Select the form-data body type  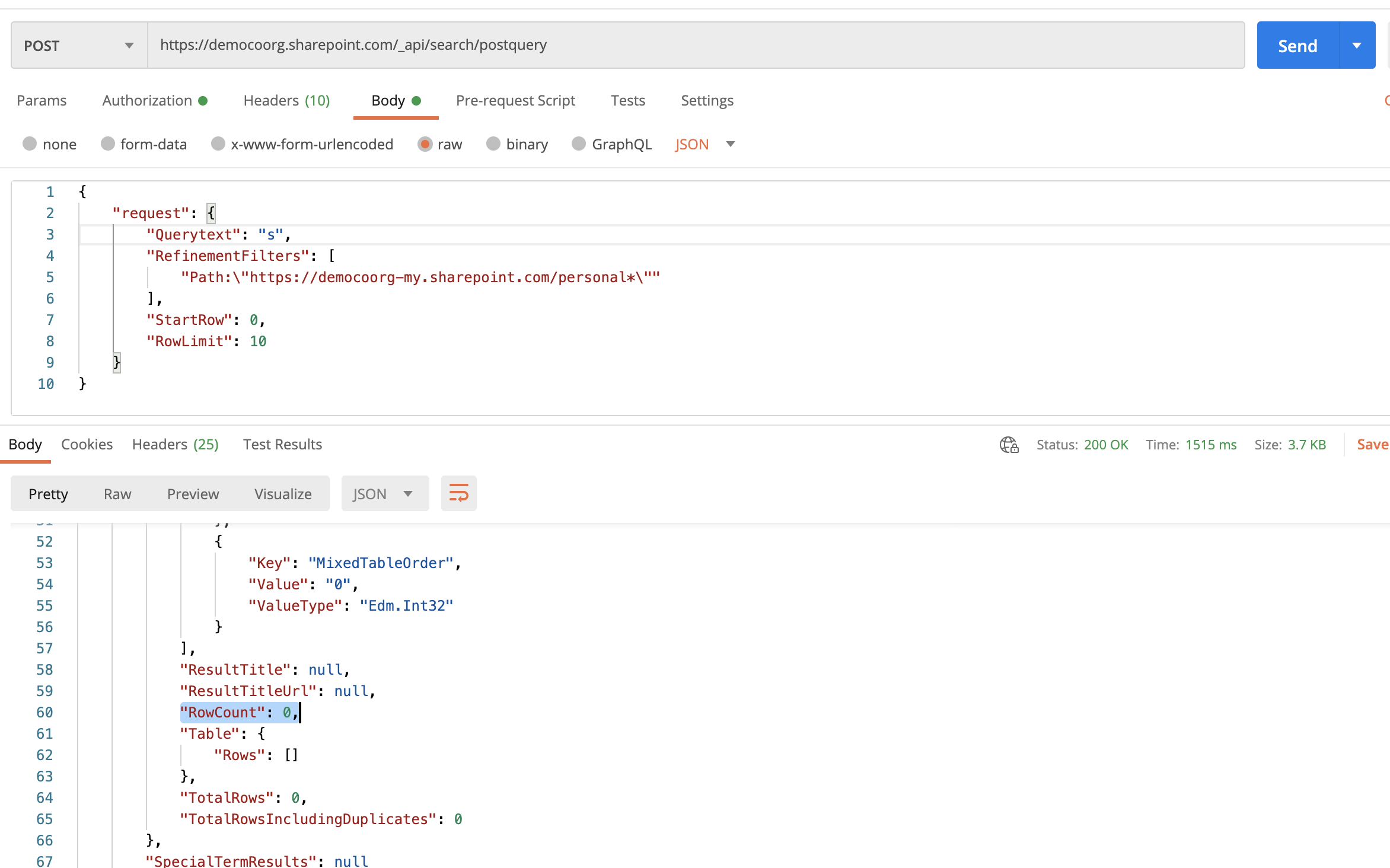[144, 144]
